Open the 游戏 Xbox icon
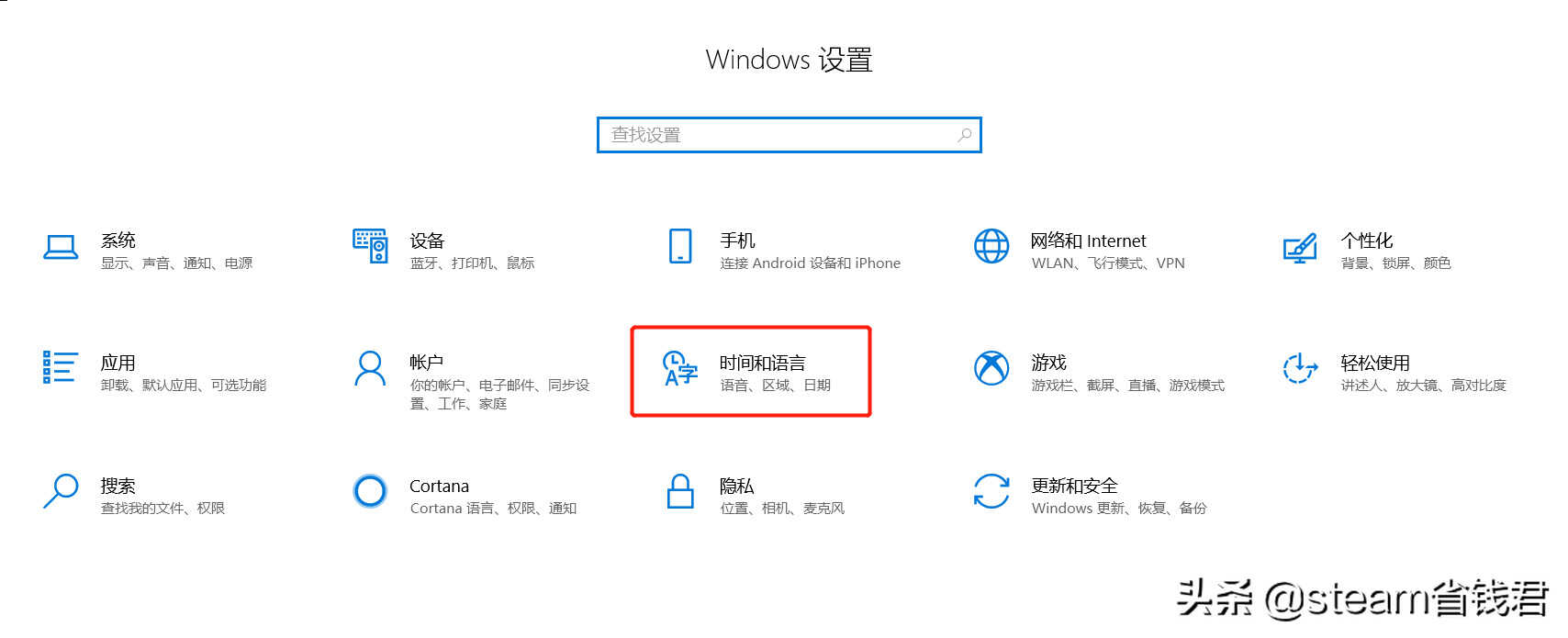The image size is (1568, 638). pos(991,368)
